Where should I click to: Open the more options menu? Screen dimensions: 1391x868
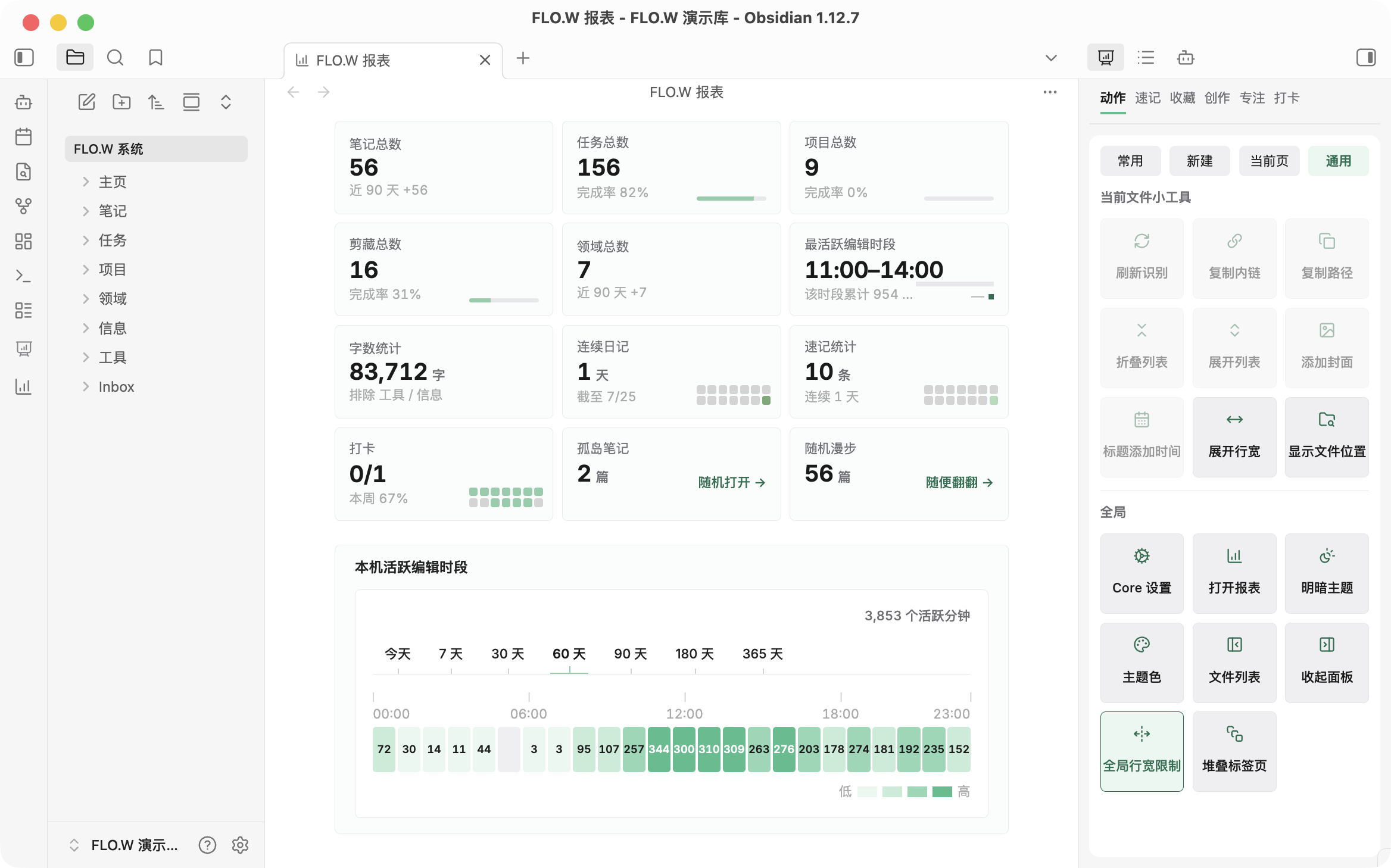coord(1050,92)
